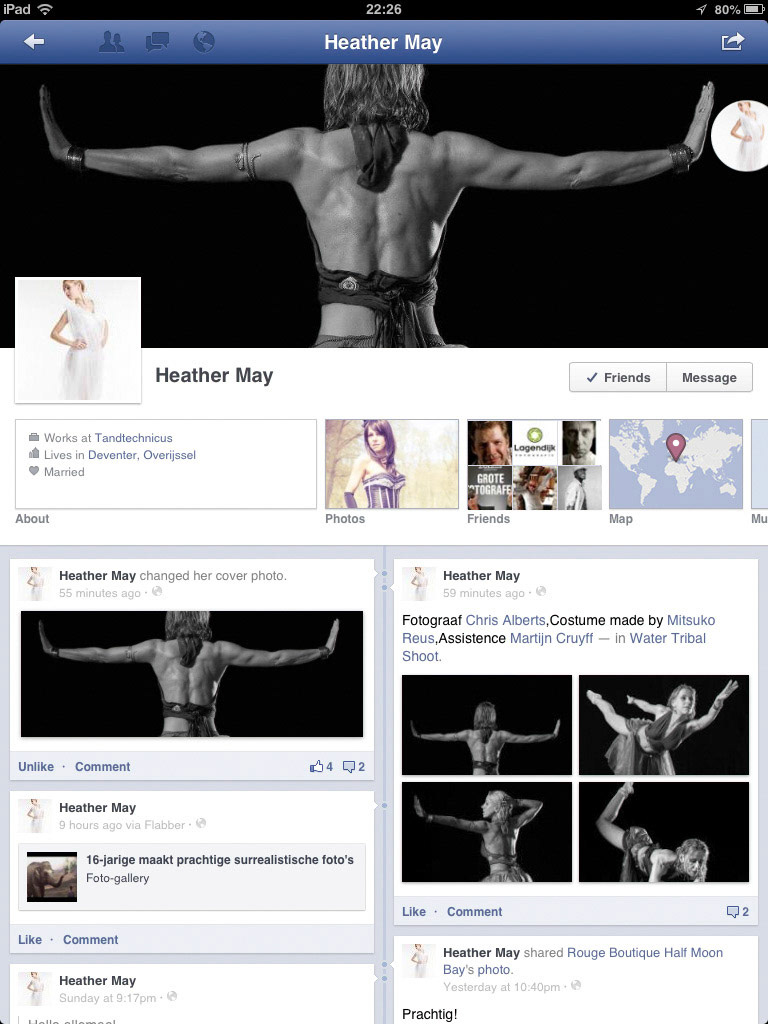View 2 comments on Water Tribal Shoot post
This screenshot has height=1024, width=768.
click(x=738, y=912)
